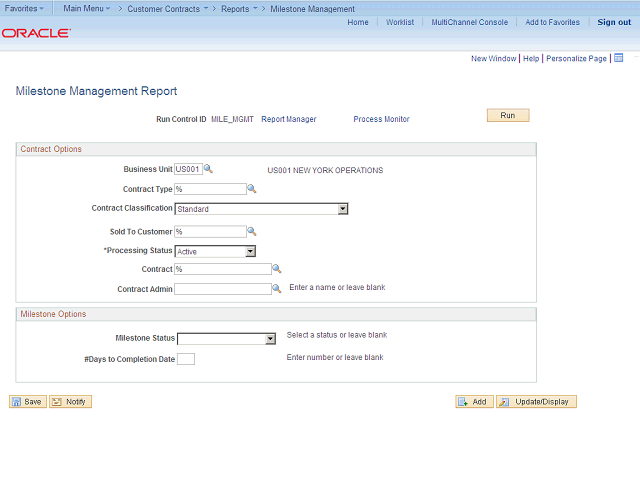Click the Save button with disk icon
Image resolution: width=640 pixels, height=480 pixels.
click(28, 402)
